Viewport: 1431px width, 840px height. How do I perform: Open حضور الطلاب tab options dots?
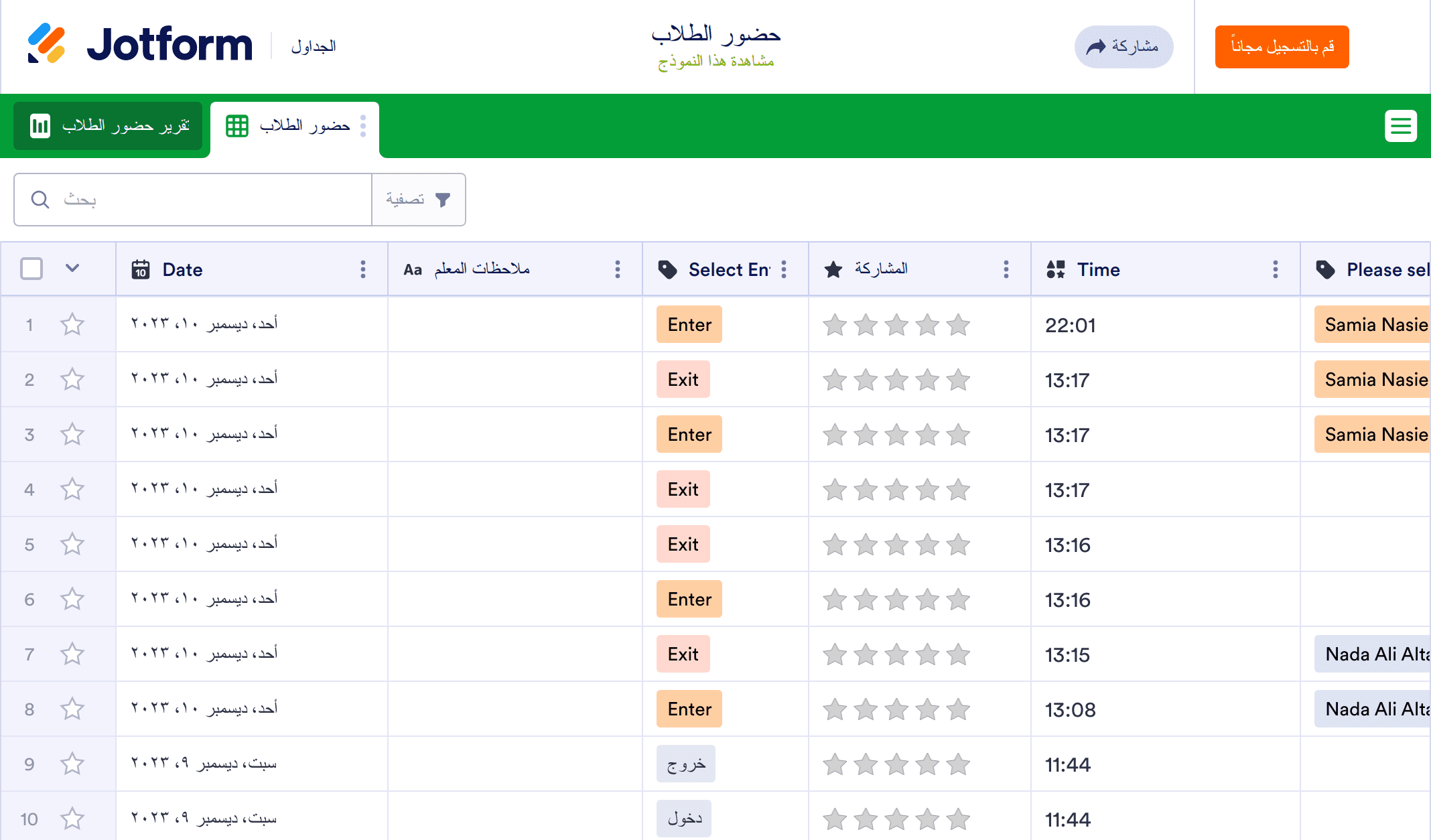click(363, 126)
